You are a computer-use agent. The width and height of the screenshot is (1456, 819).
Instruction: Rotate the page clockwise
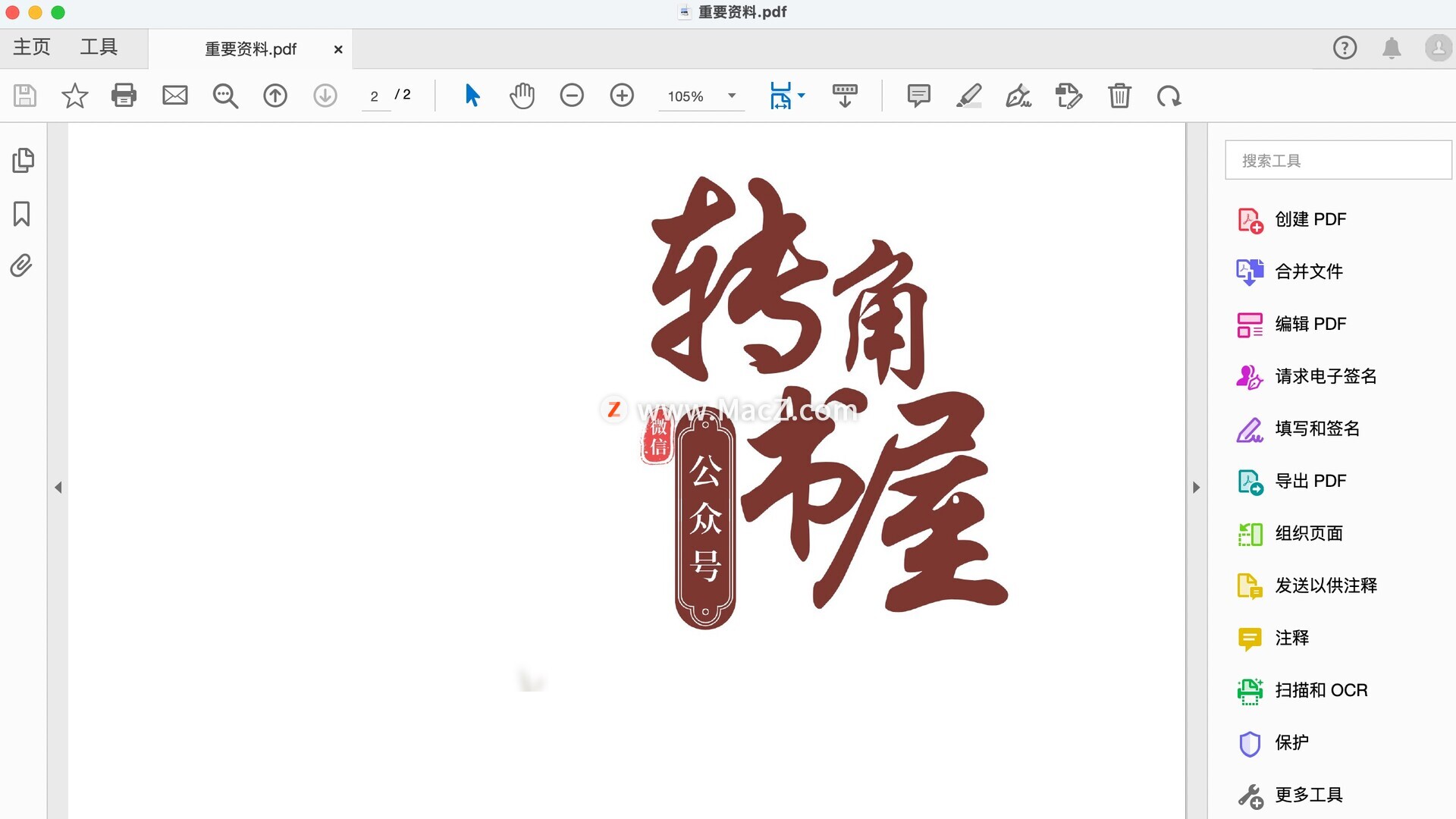tap(1169, 96)
